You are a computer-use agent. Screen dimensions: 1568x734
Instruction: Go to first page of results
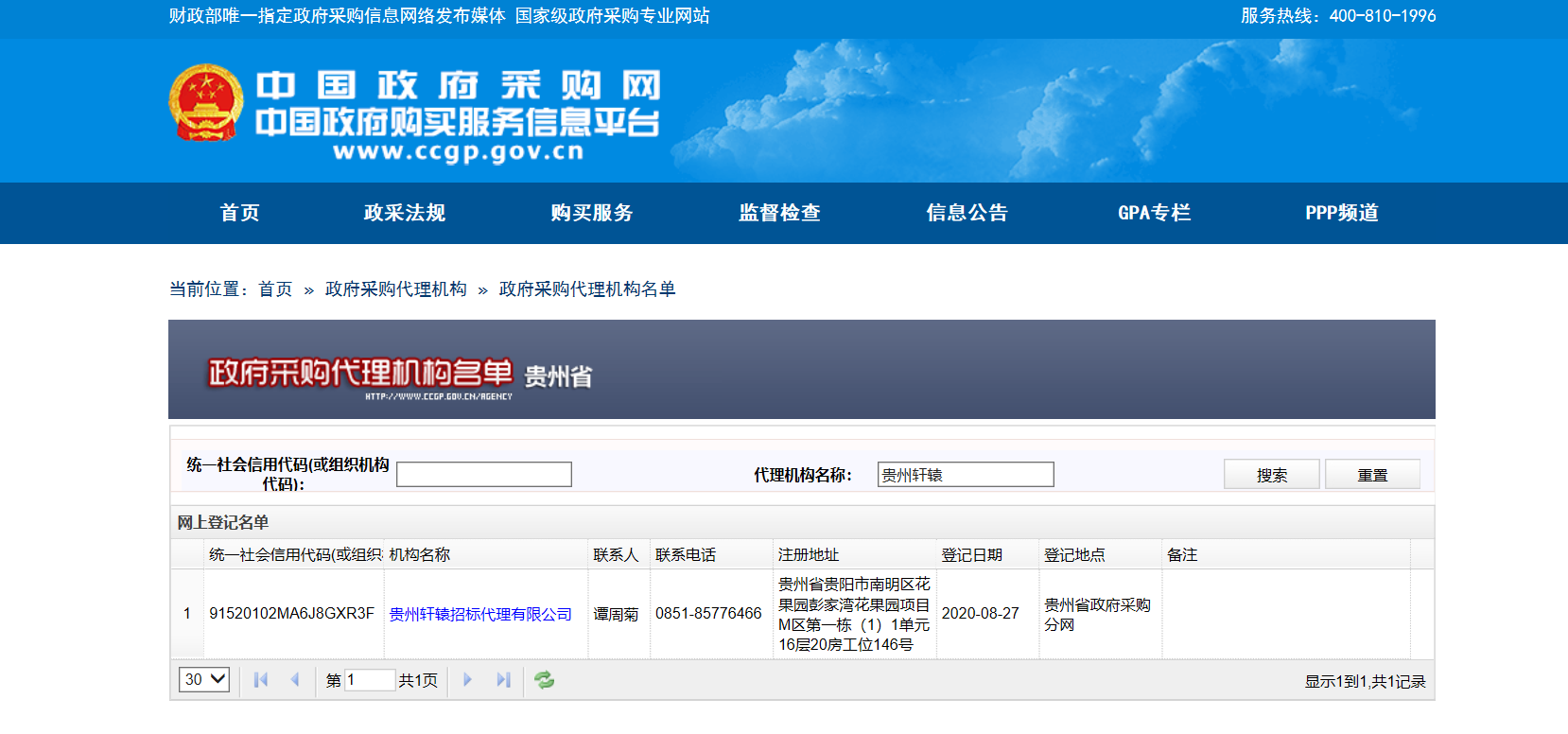click(261, 680)
